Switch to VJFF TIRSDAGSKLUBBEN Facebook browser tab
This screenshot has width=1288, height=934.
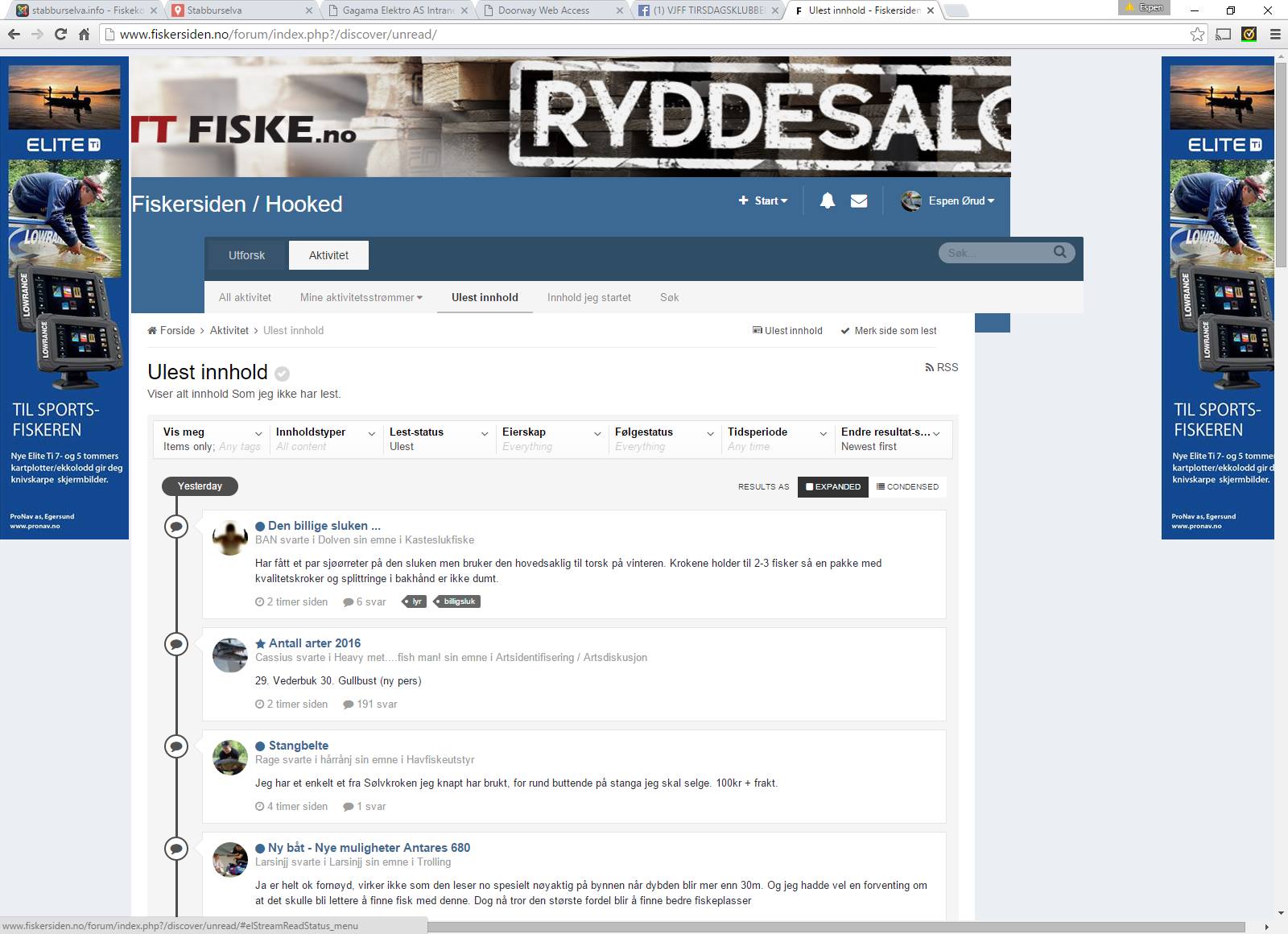pyautogui.click(x=707, y=10)
